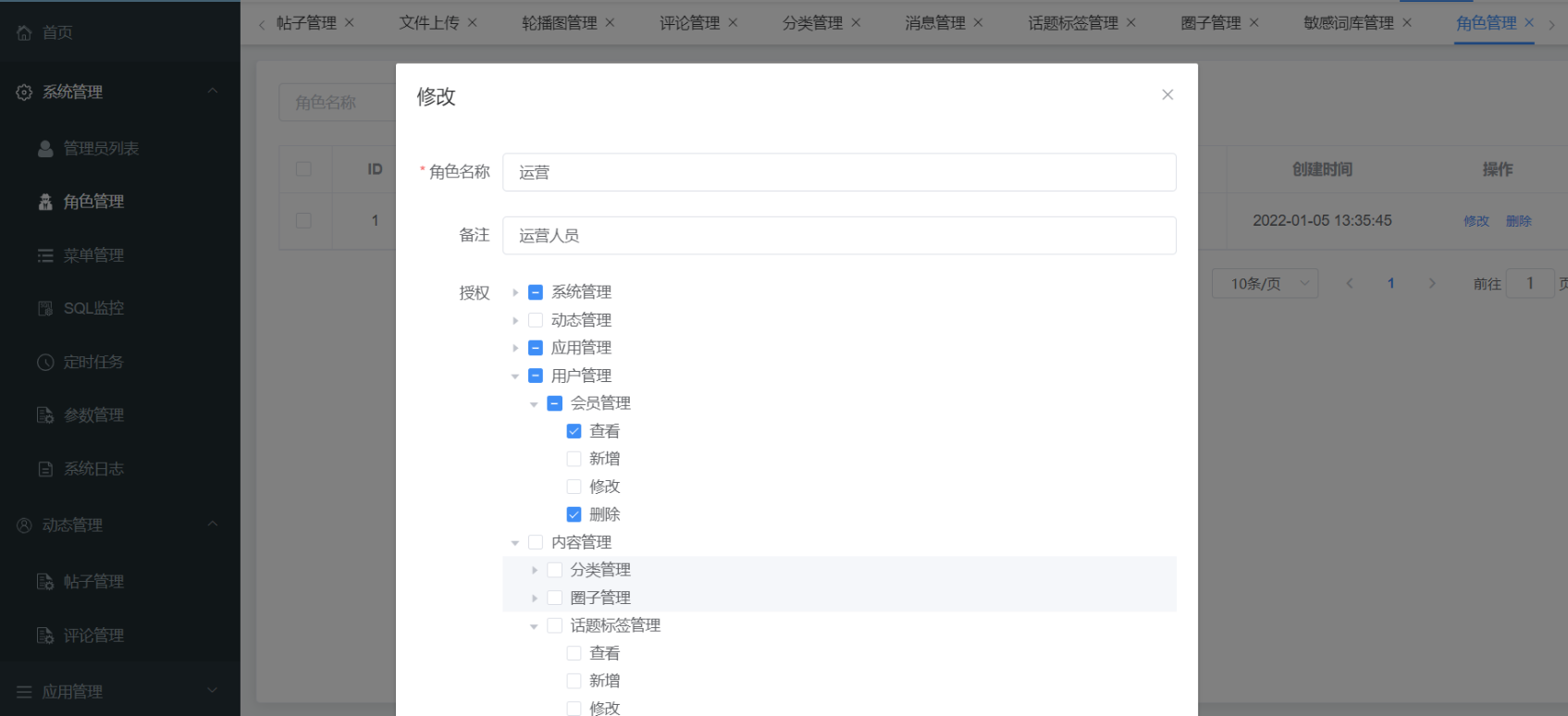This screenshot has height=716, width=1568.
Task: Close the 评论管理 tab
Action: 733,22
